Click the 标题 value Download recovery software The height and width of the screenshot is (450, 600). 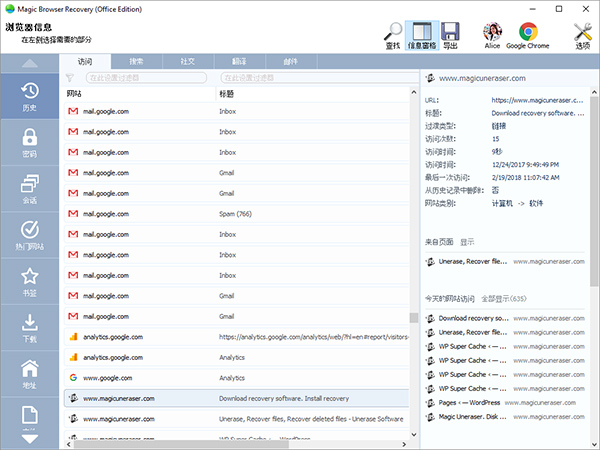(x=538, y=113)
